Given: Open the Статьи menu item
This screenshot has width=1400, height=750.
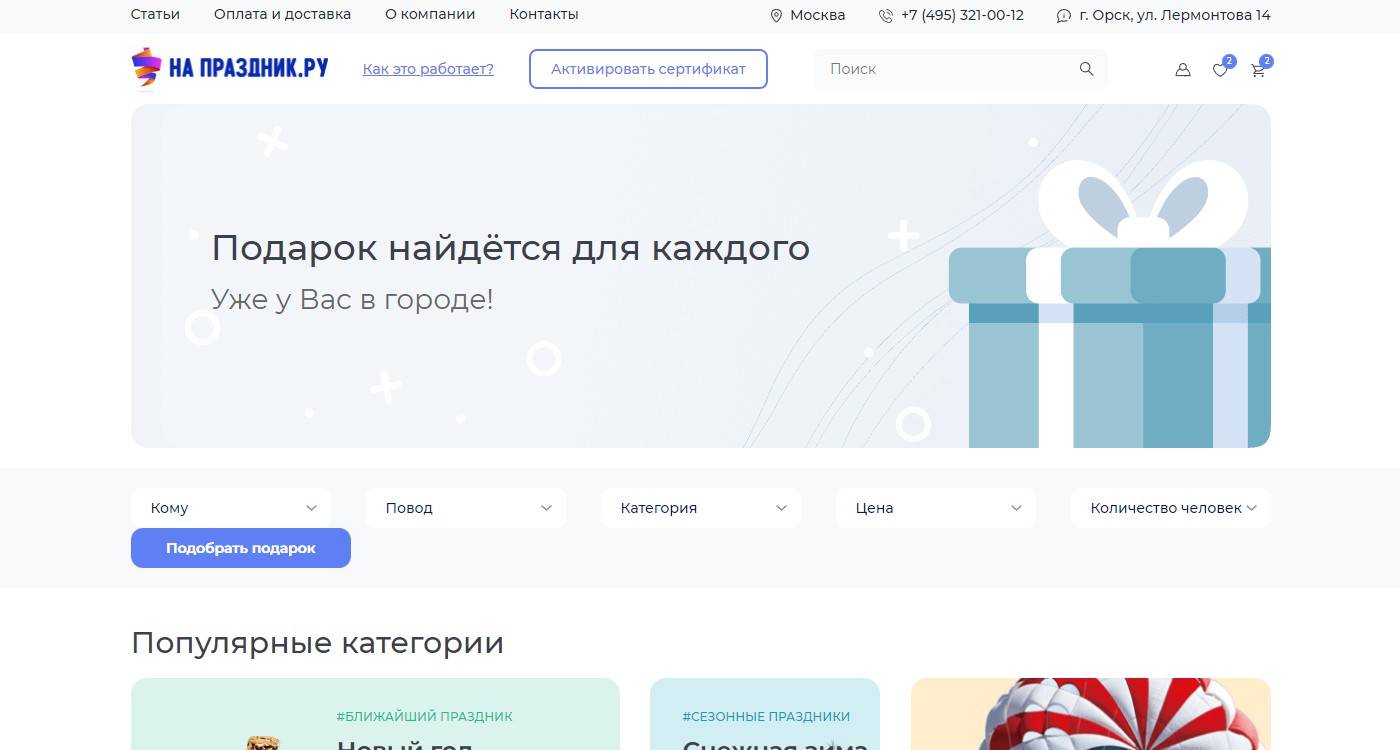Looking at the screenshot, I should pos(155,15).
